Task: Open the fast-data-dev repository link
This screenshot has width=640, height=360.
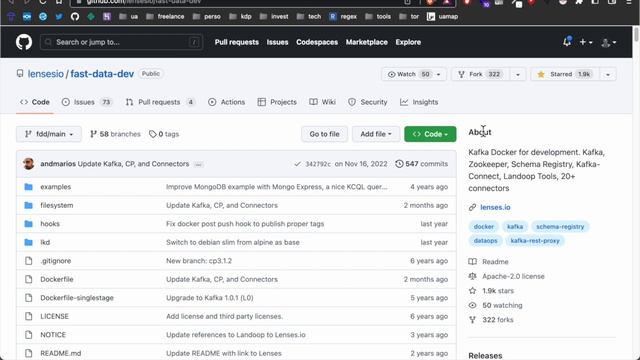Action: [x=102, y=74]
